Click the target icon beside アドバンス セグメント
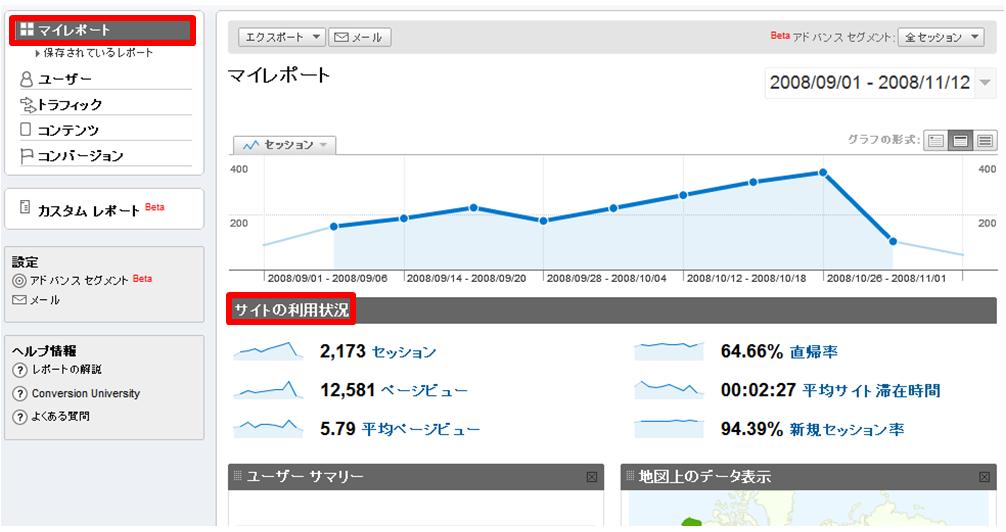The width and height of the screenshot is (1006, 532). 19,280
